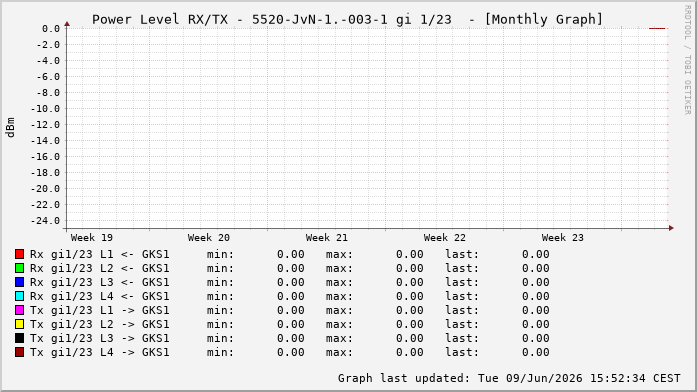Viewport: 697px width, 392px height.
Task: Click the min value in Rx L3 row
Action: (291, 282)
